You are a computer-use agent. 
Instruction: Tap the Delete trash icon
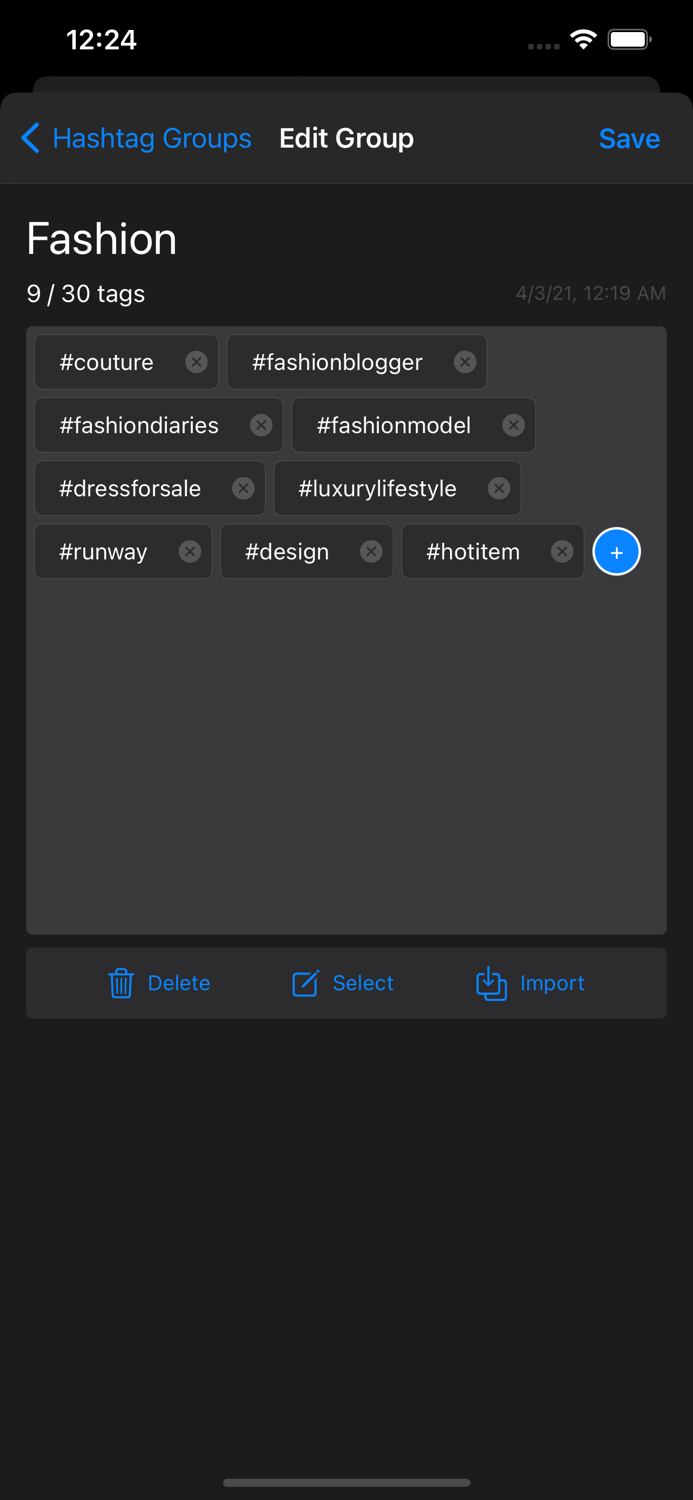click(x=121, y=983)
